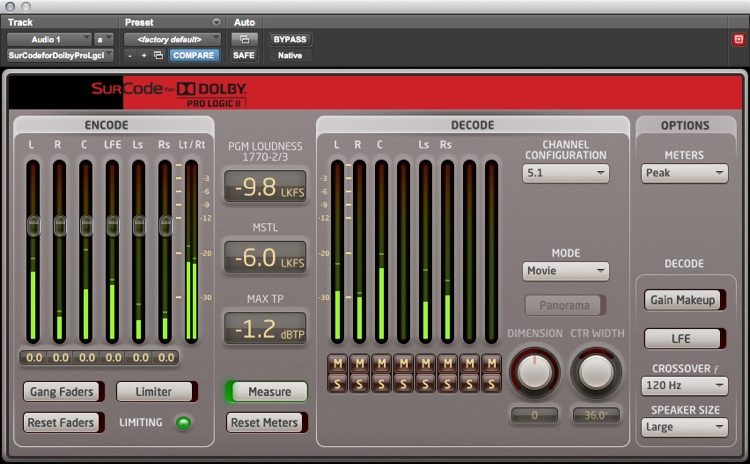Click the CTR Width value field 36.0
This screenshot has width=750, height=464.
(x=596, y=415)
